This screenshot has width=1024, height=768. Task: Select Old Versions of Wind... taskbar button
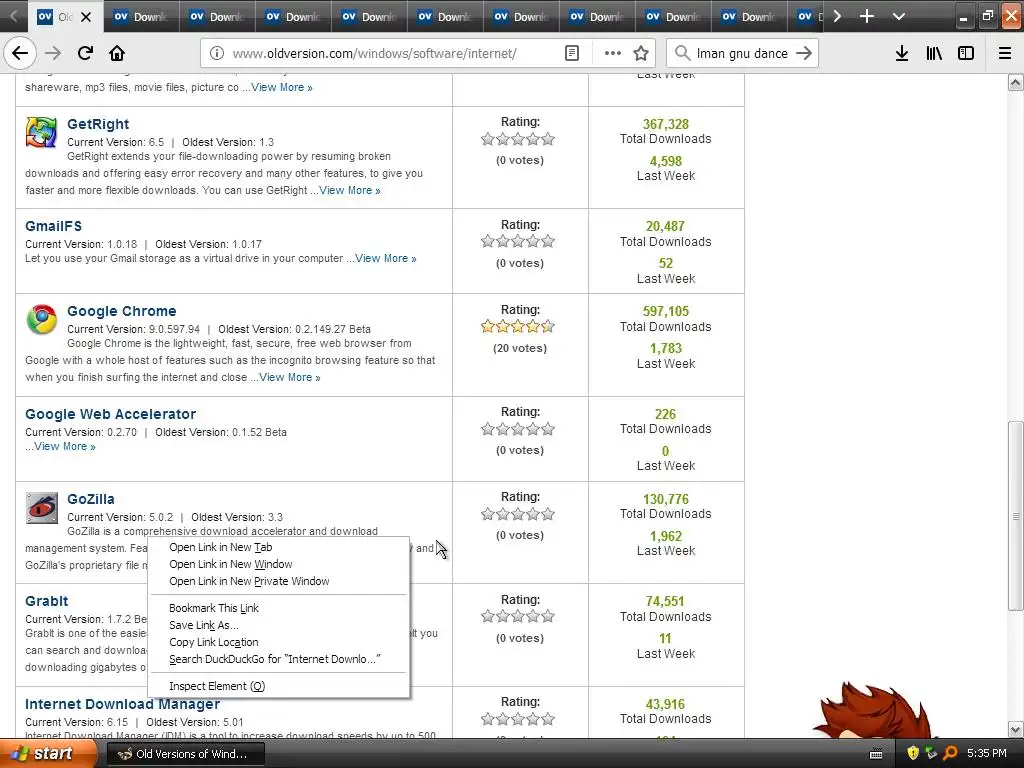pos(185,754)
